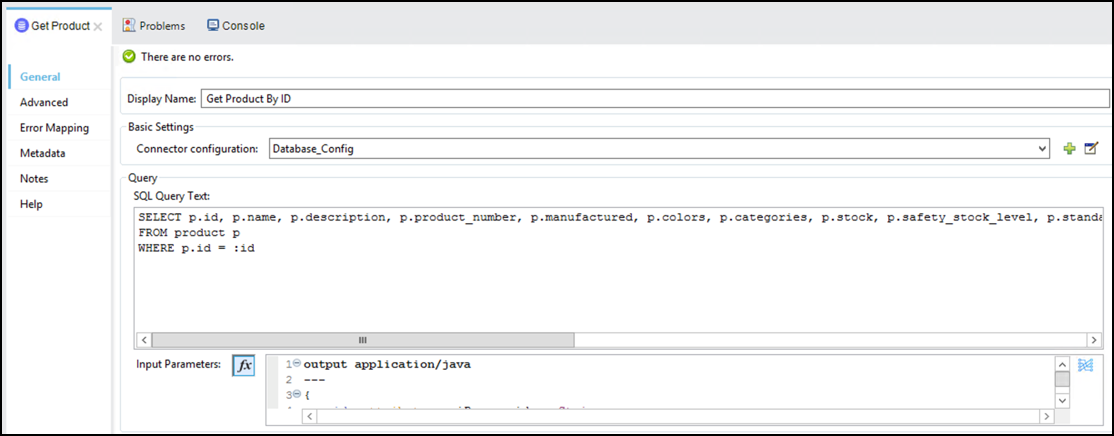This screenshot has height=436, width=1114.
Task: Click up arrow of Input Parameters scrollbar
Action: [1062, 363]
